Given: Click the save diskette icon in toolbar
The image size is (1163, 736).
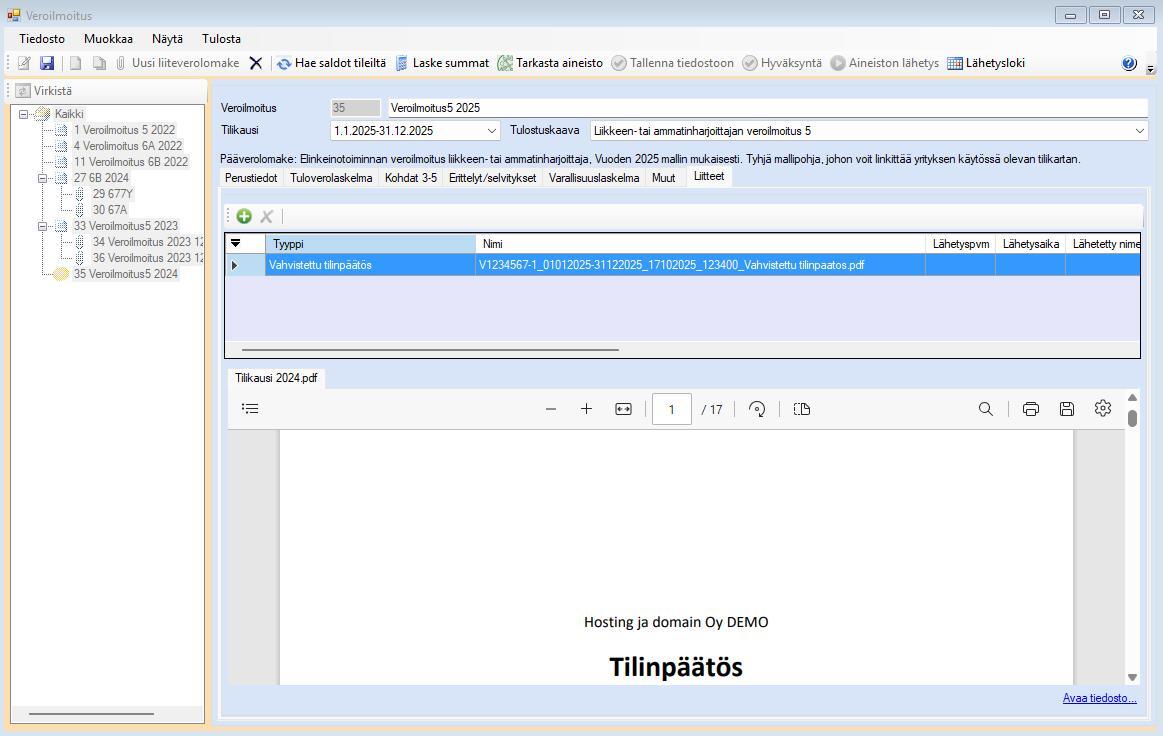Looking at the screenshot, I should [47, 63].
